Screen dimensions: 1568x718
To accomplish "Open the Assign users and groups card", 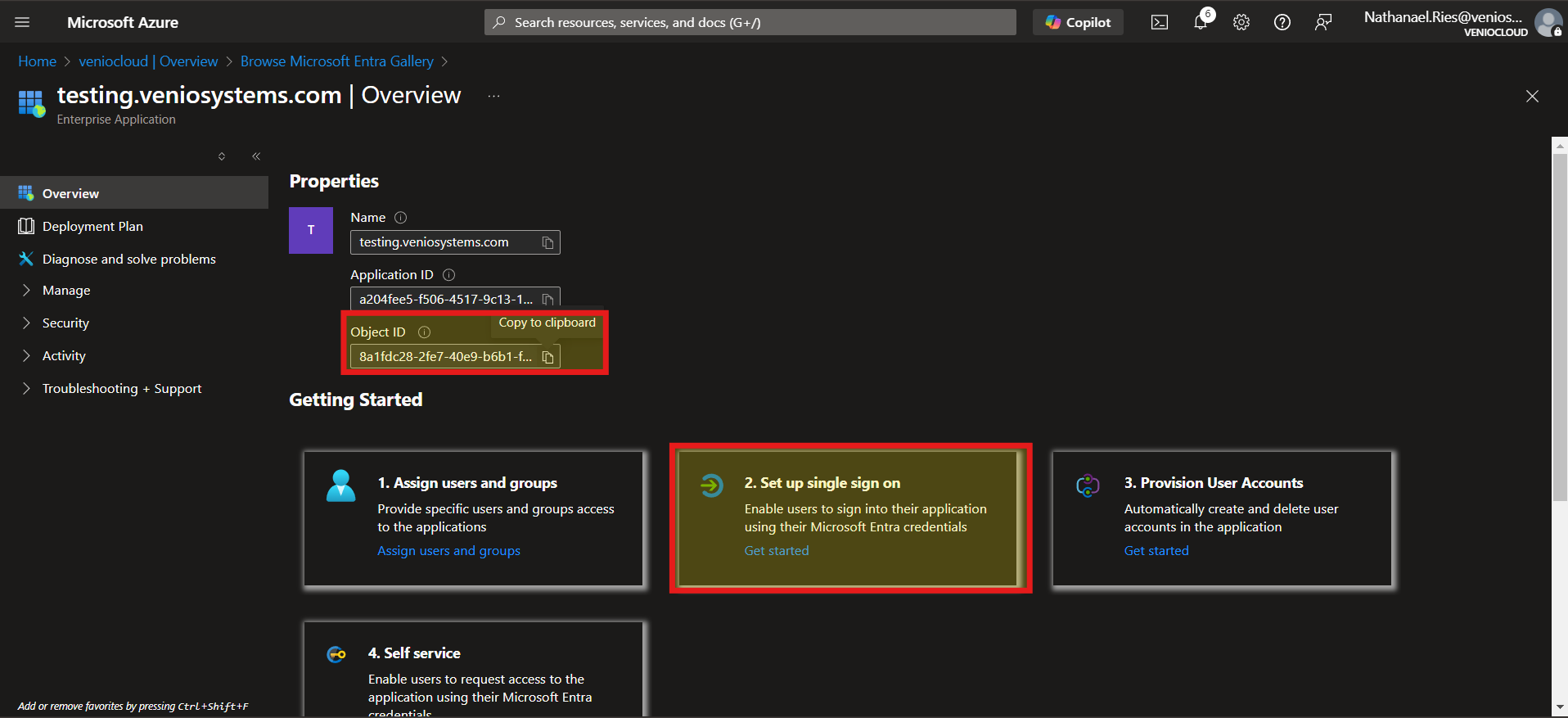I will [473, 519].
